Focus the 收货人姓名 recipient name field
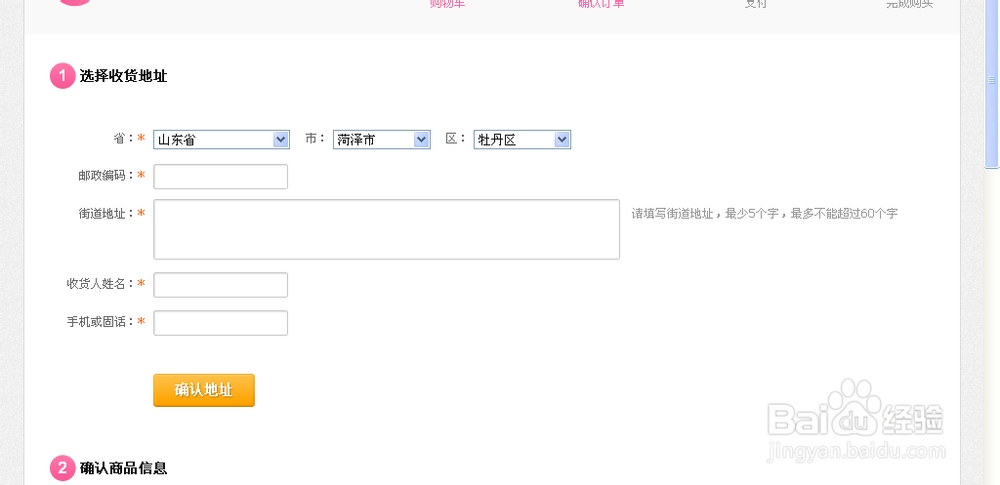 tap(221, 285)
